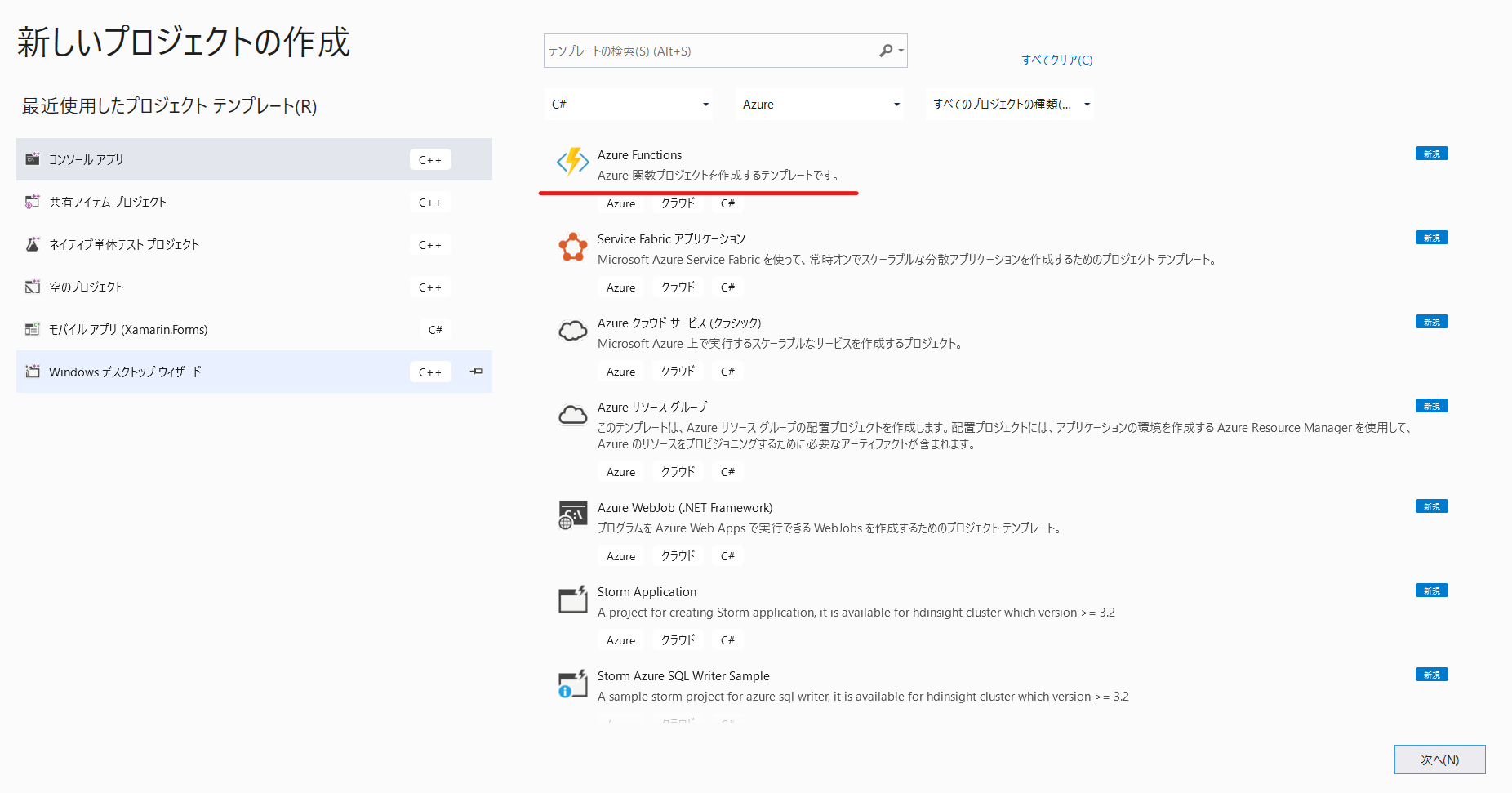Expand the search options arrow beside magnifier
The height and width of the screenshot is (793, 1512).
(901, 51)
